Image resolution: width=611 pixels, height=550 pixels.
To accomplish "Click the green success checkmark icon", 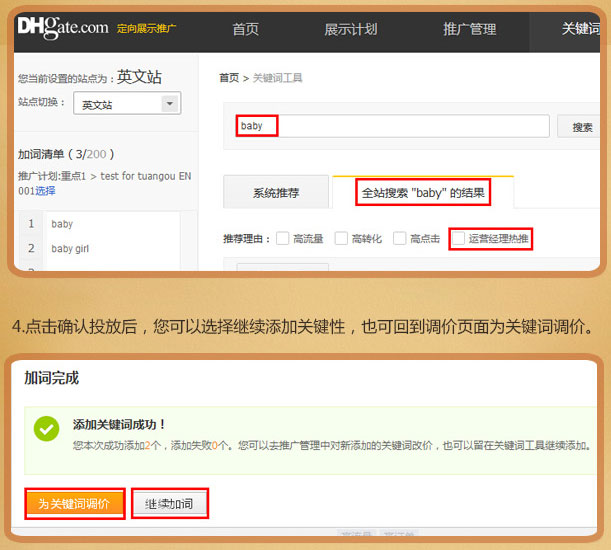I will click(46, 429).
